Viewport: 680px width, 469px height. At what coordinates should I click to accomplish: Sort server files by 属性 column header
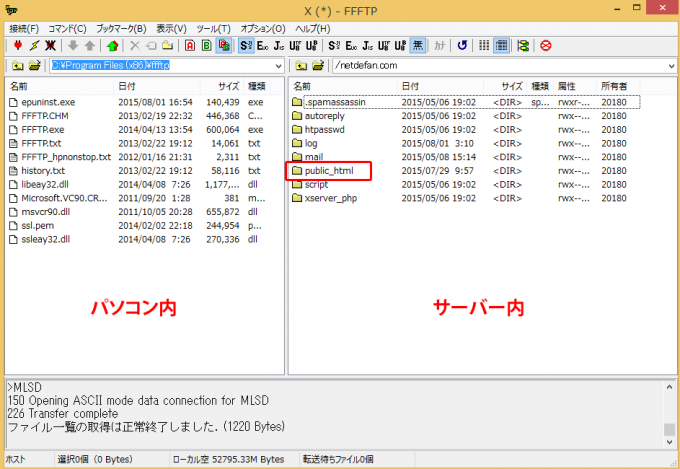575,86
